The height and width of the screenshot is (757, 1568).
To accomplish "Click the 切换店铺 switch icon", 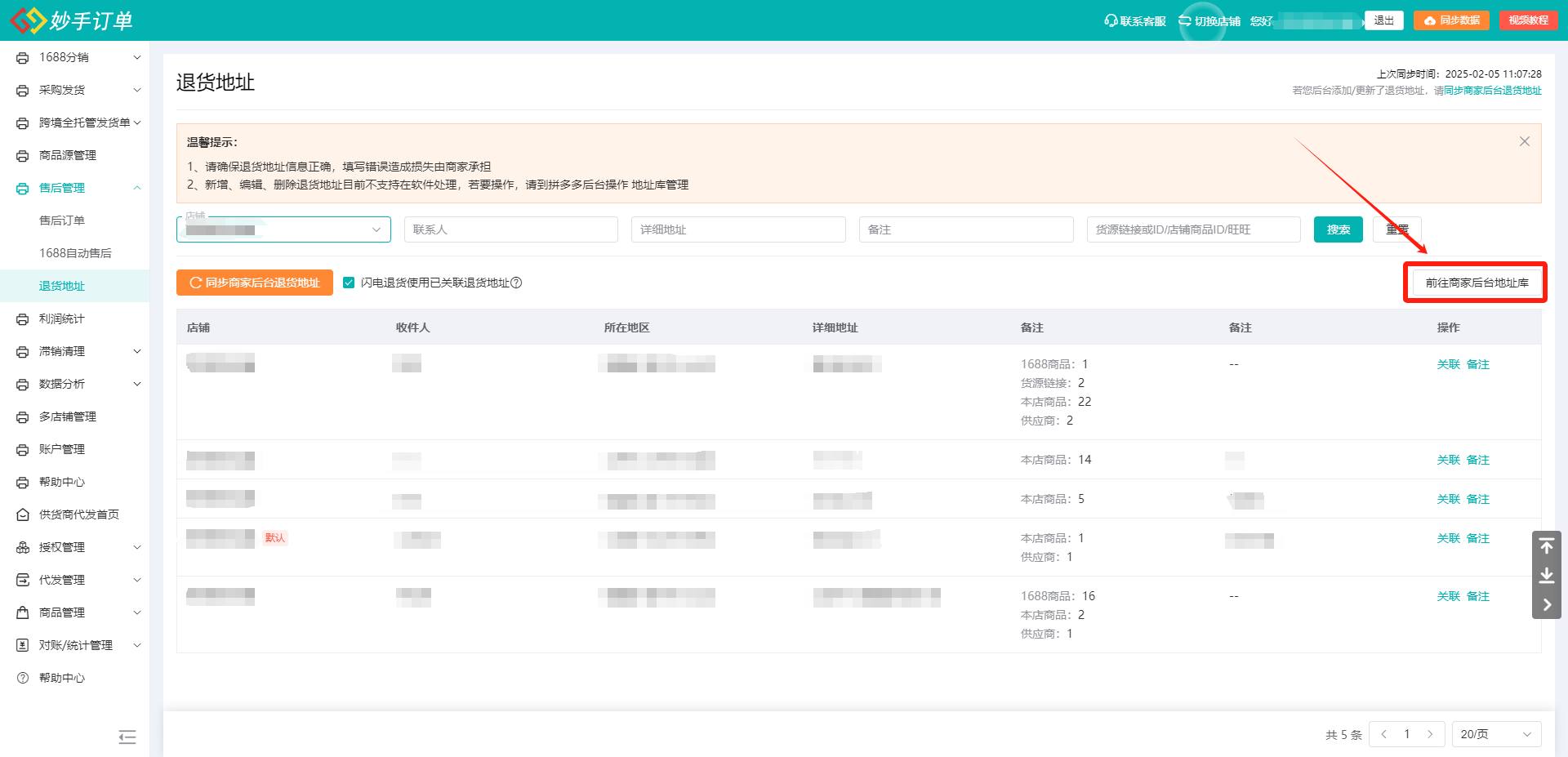I will point(1185,20).
